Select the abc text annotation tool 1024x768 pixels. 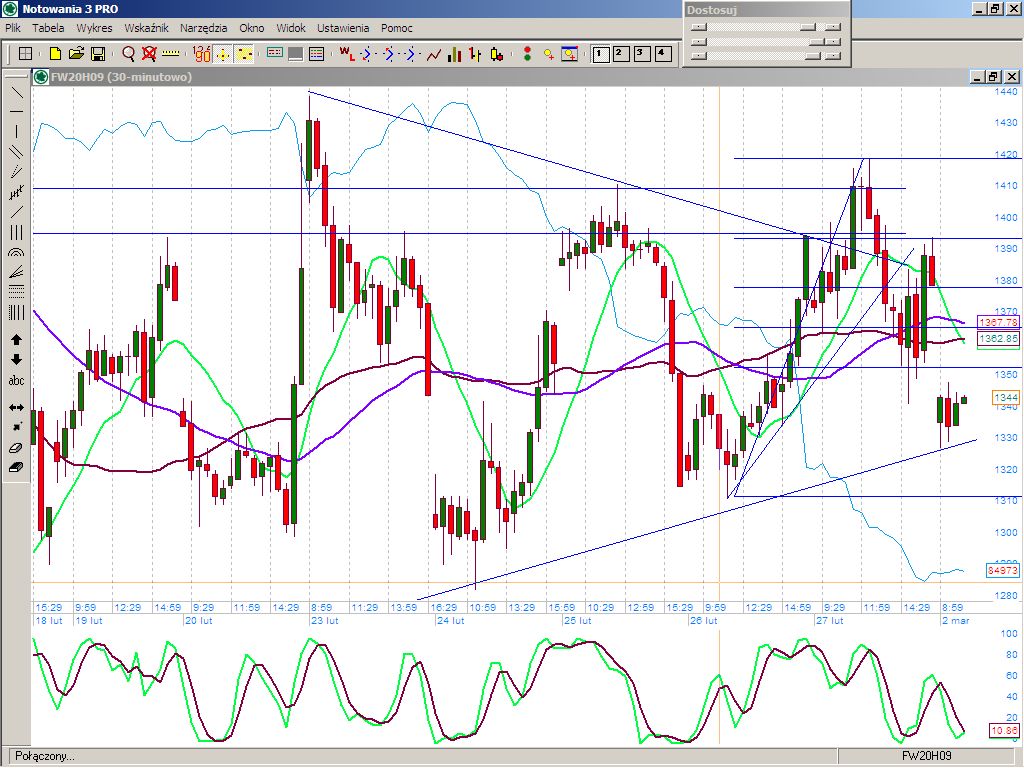(x=16, y=381)
